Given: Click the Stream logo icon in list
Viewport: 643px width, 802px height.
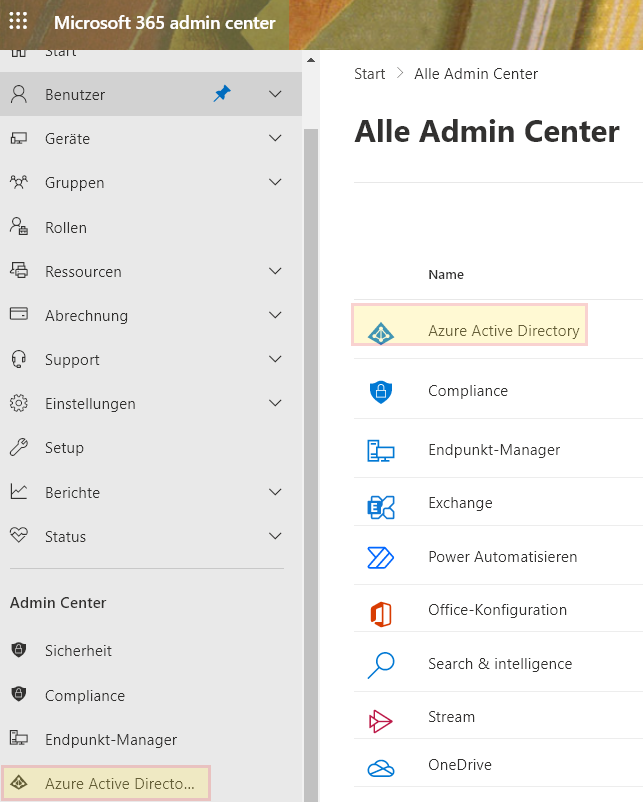Looking at the screenshot, I should pos(381,721).
